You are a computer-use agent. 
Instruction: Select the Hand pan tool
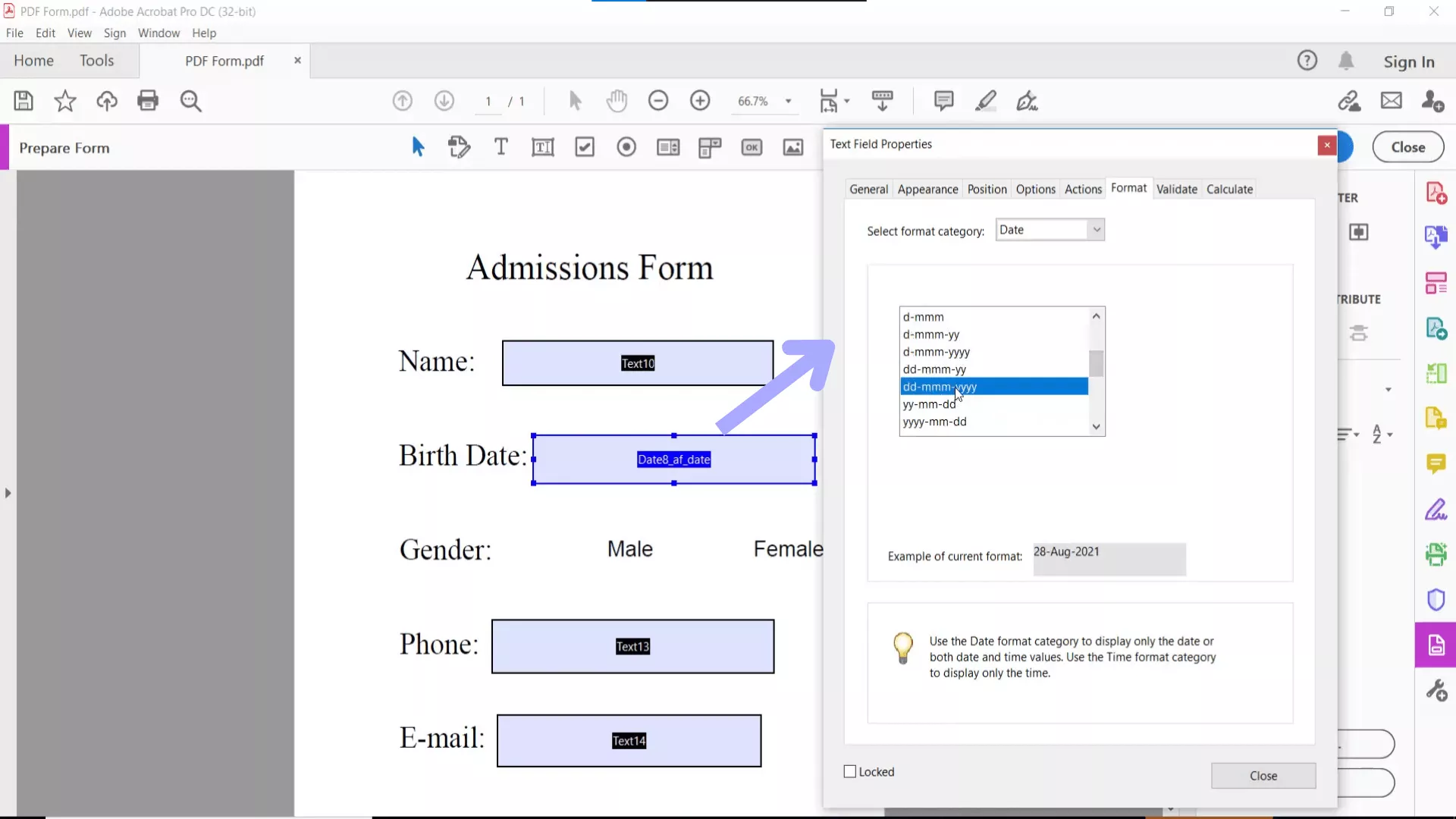(x=617, y=101)
